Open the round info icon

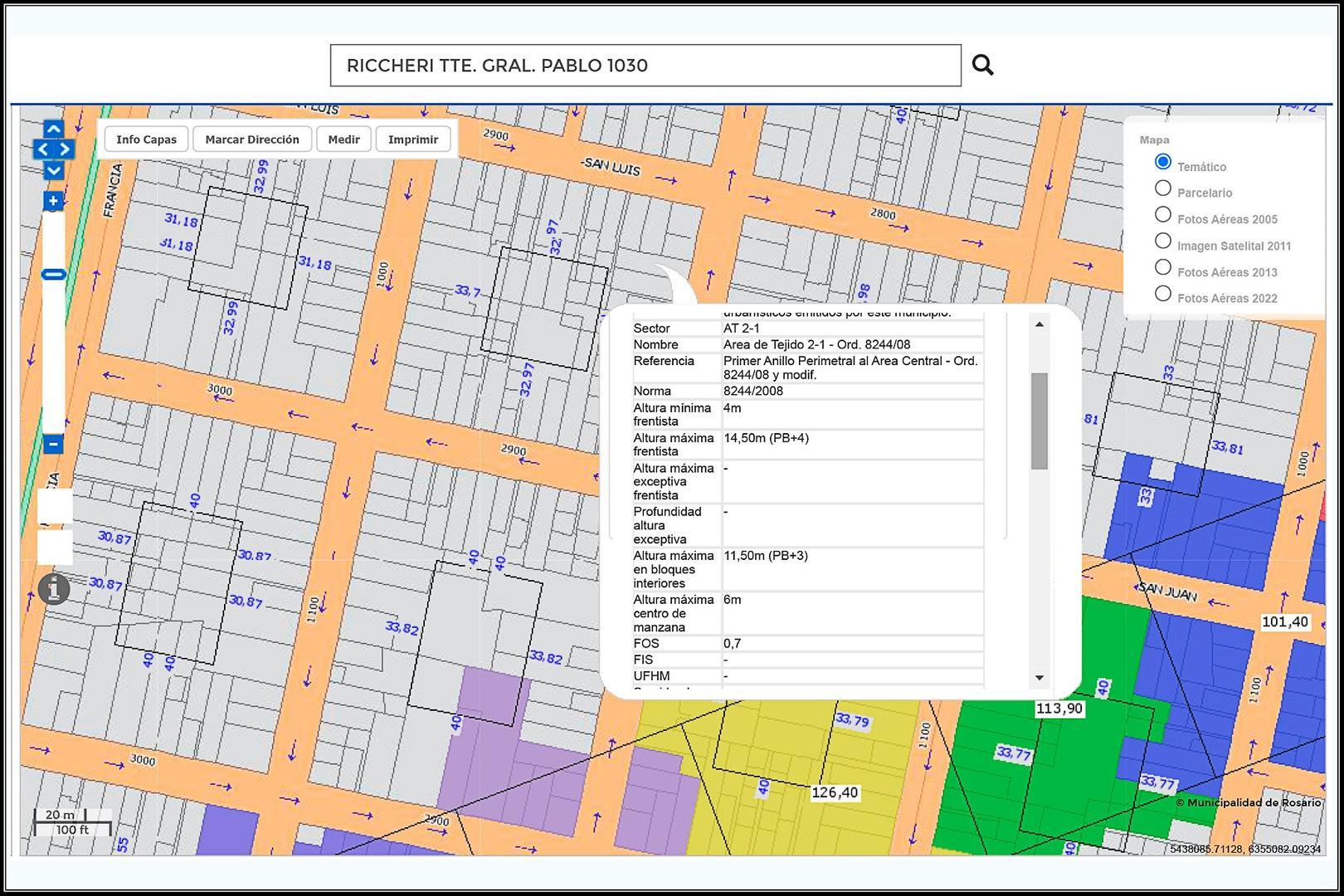point(54,589)
